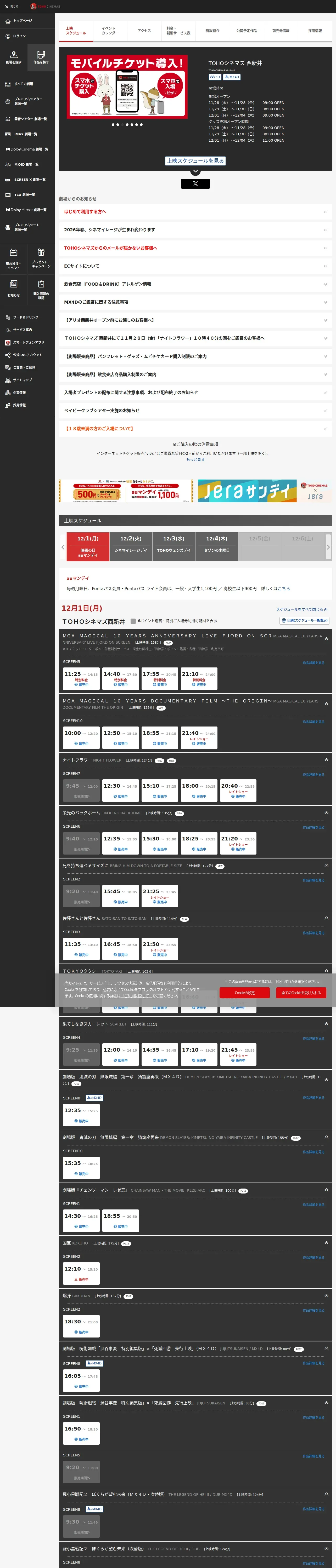Expand 2026年春、シネマイレージ notice
This screenshot has height=1568, width=336.
coord(195,229)
